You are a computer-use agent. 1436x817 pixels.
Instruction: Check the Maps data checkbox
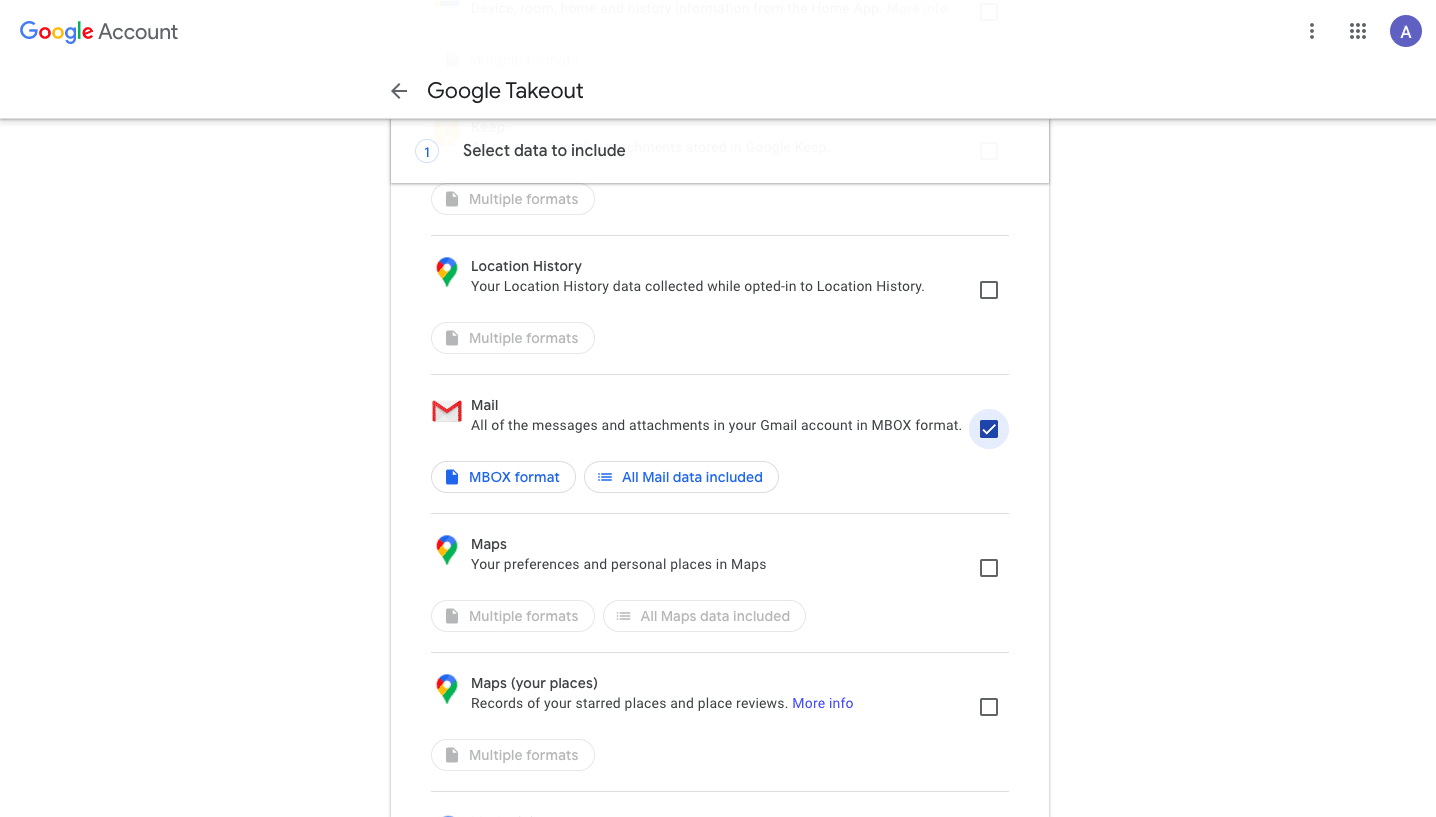pyautogui.click(x=989, y=568)
